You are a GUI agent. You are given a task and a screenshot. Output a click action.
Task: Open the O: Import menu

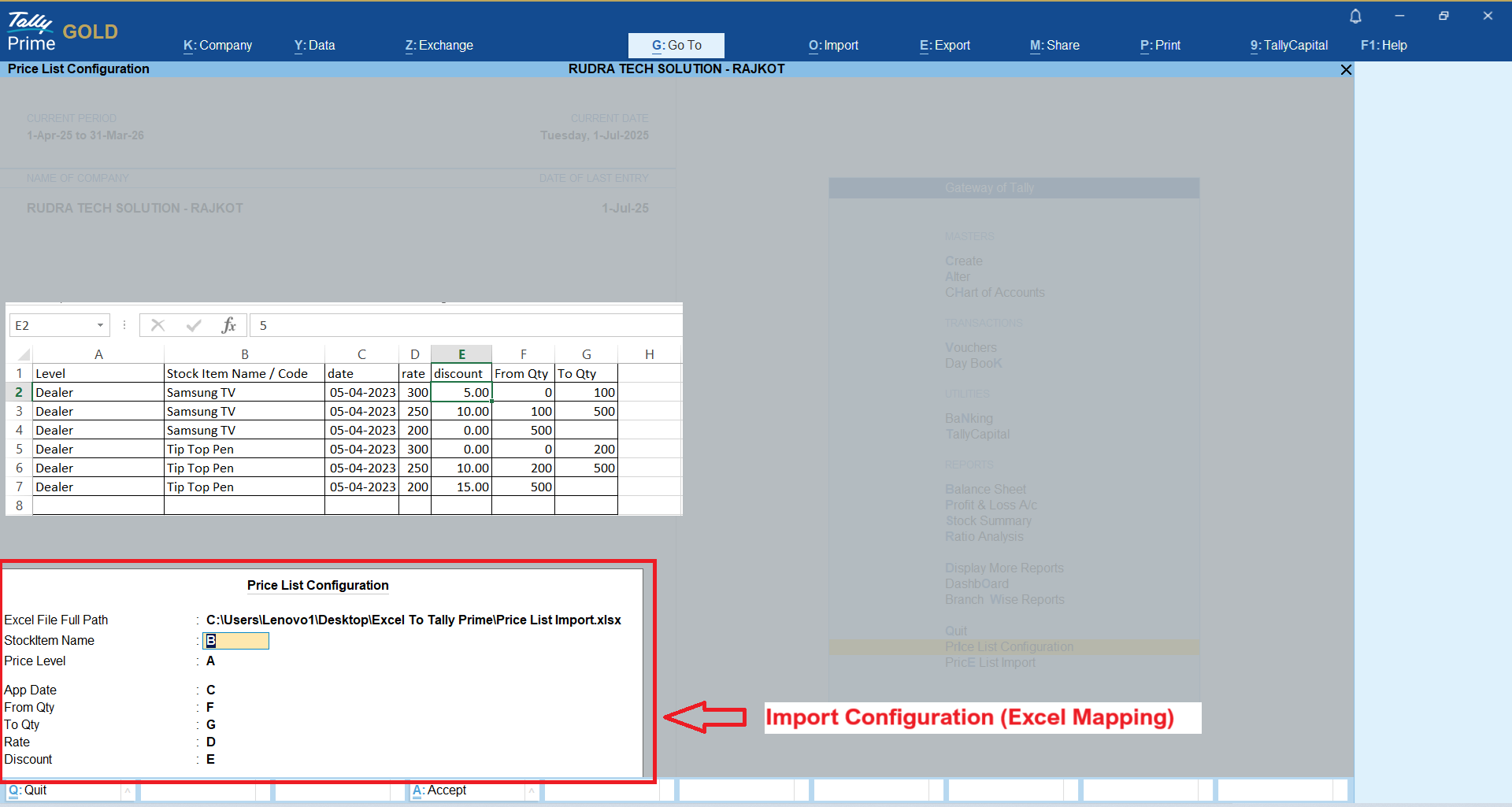pos(833,46)
